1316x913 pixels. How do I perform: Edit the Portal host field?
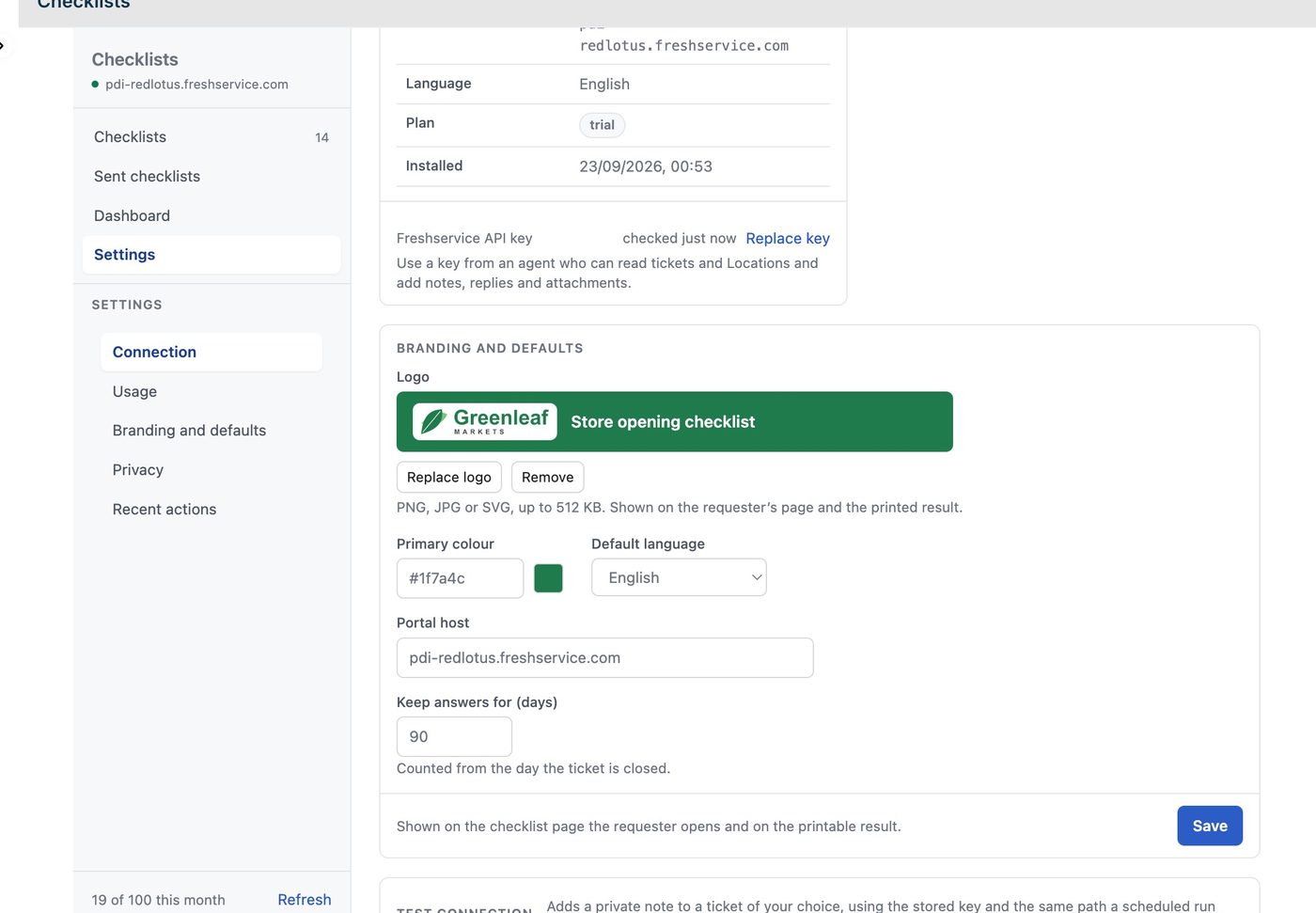click(x=604, y=658)
